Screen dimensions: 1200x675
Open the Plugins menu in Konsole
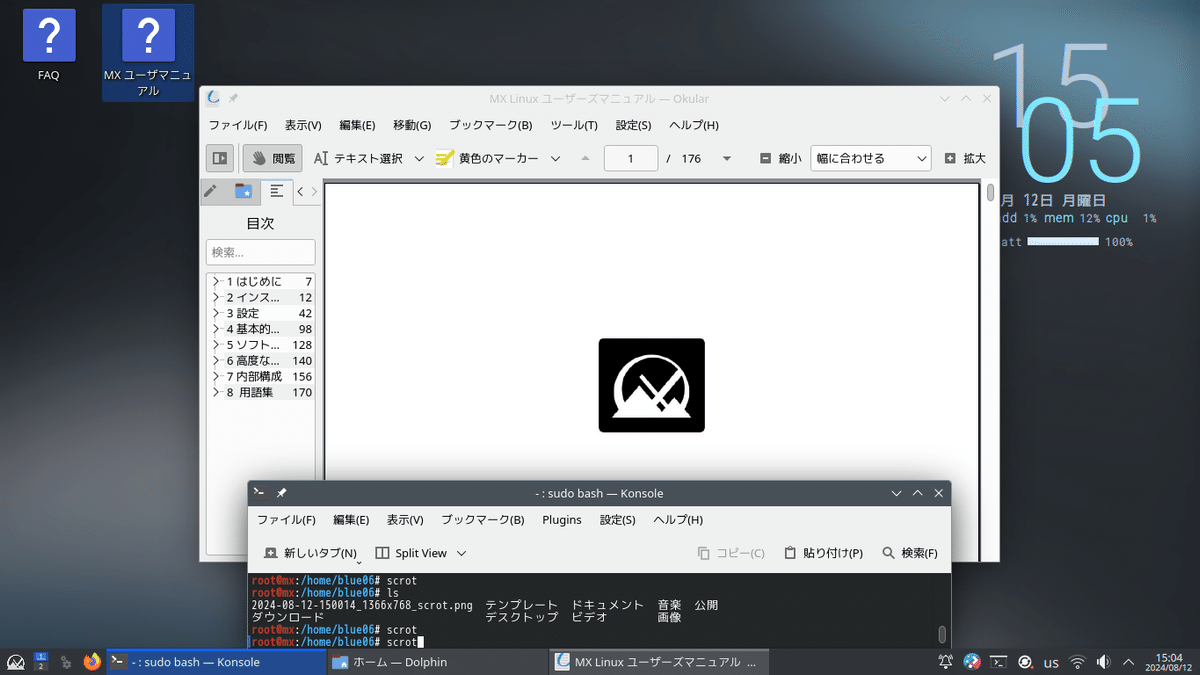(562, 519)
